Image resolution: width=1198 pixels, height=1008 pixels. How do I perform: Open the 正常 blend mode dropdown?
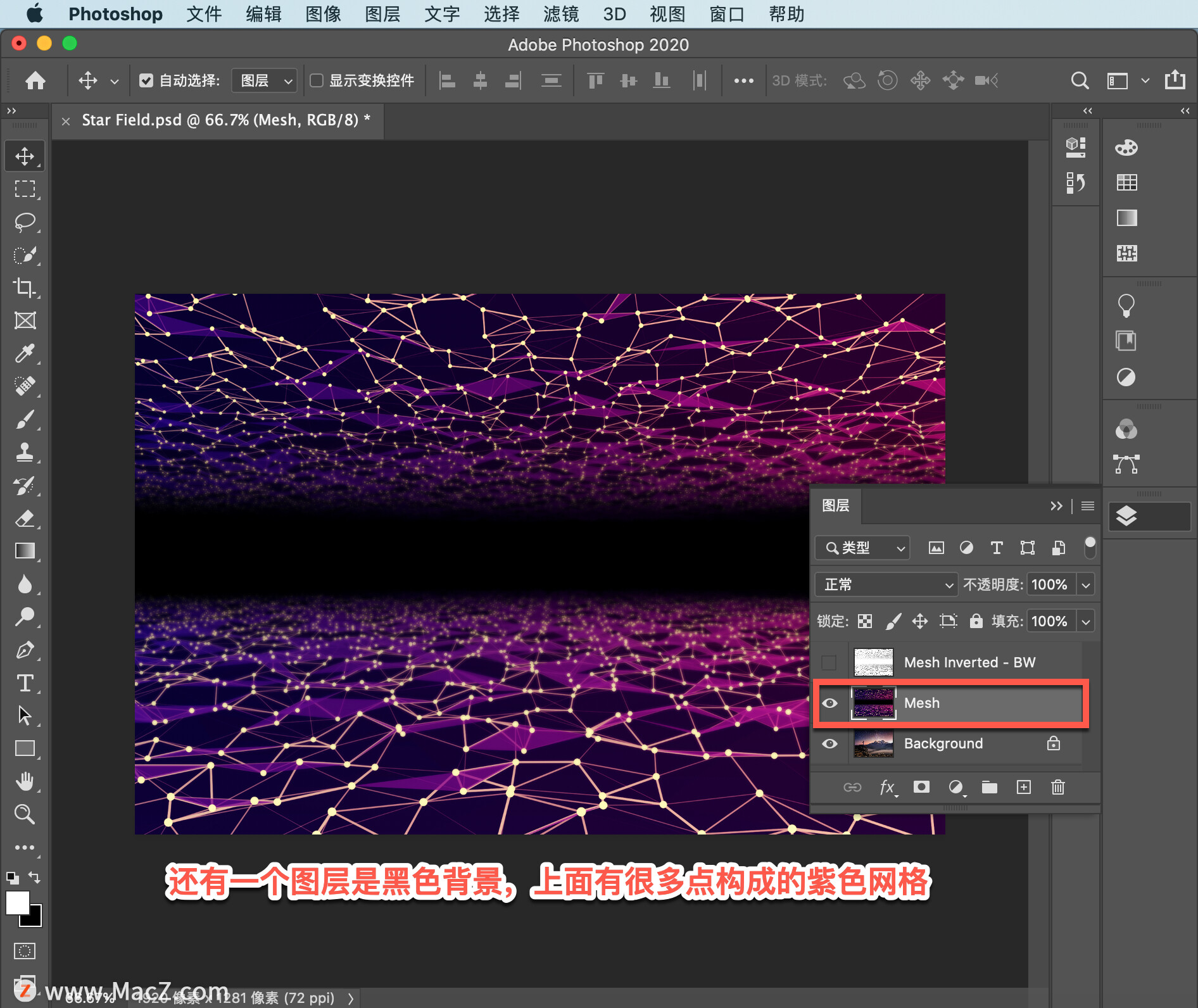[x=885, y=584]
